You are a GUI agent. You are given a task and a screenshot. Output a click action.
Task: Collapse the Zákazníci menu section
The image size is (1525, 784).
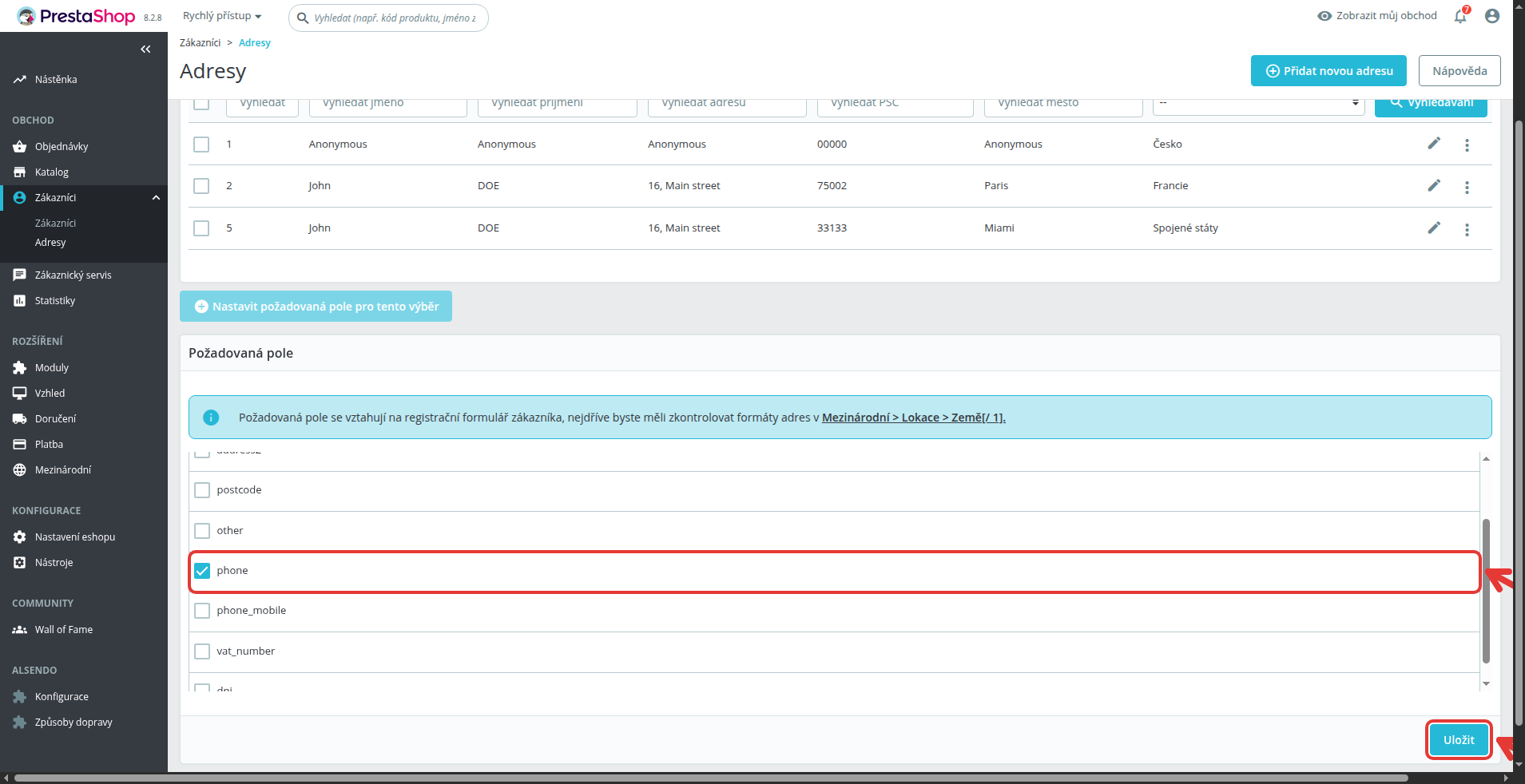(156, 197)
